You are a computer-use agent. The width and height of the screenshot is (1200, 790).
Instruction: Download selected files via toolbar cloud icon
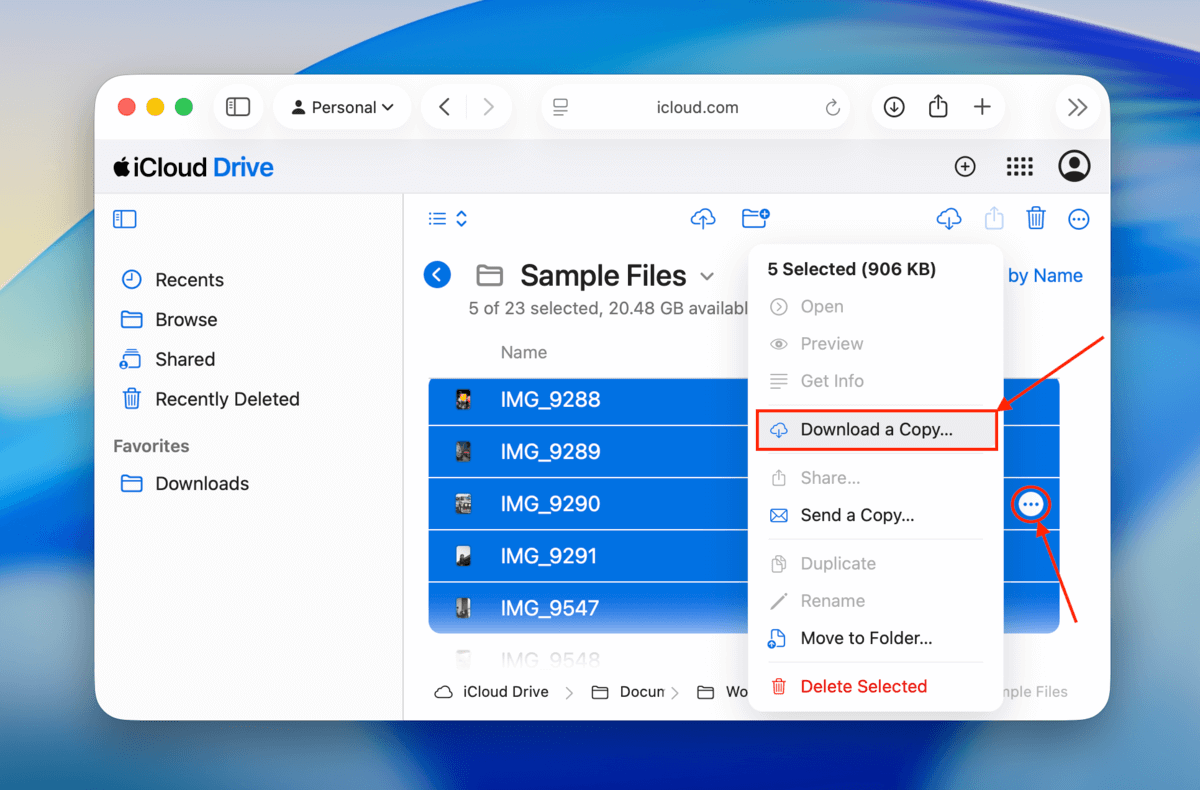(948, 218)
